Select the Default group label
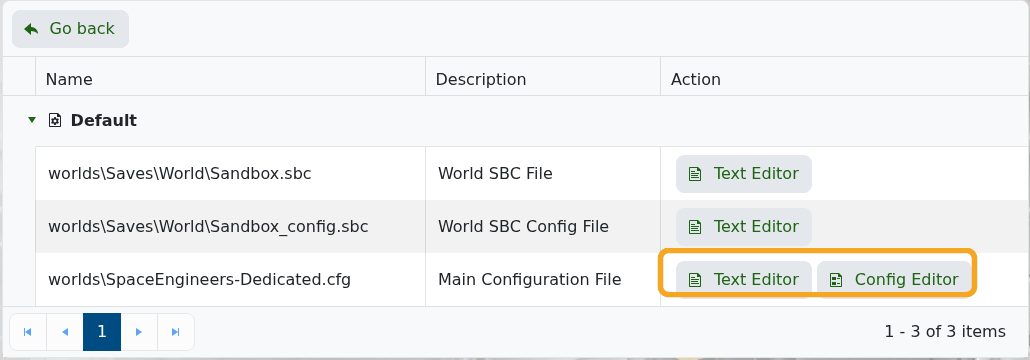1030x360 pixels. pos(104,121)
